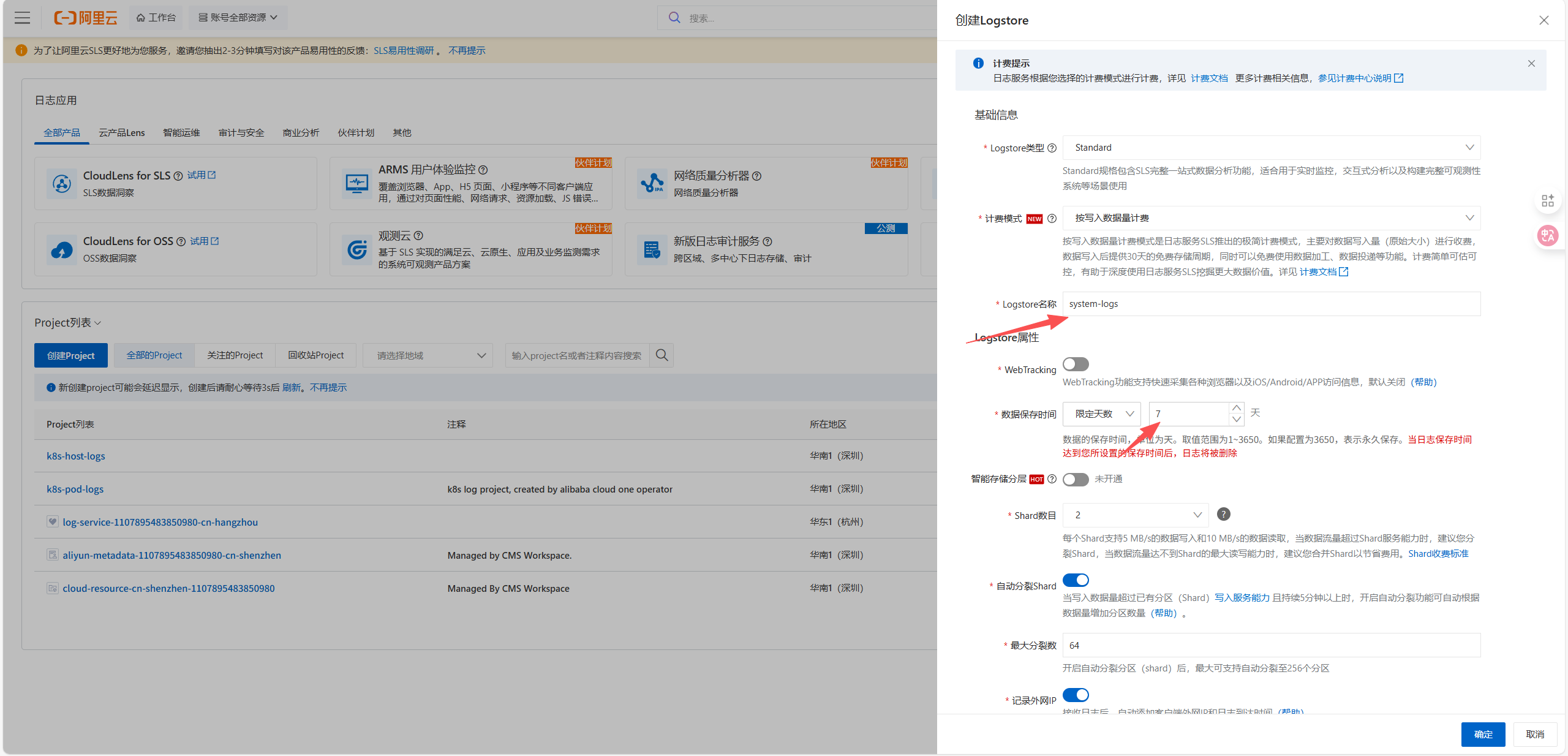Screen dimensions: 1568x756
Task: Open the Logstore type Standard dropdown
Action: coord(1271,148)
